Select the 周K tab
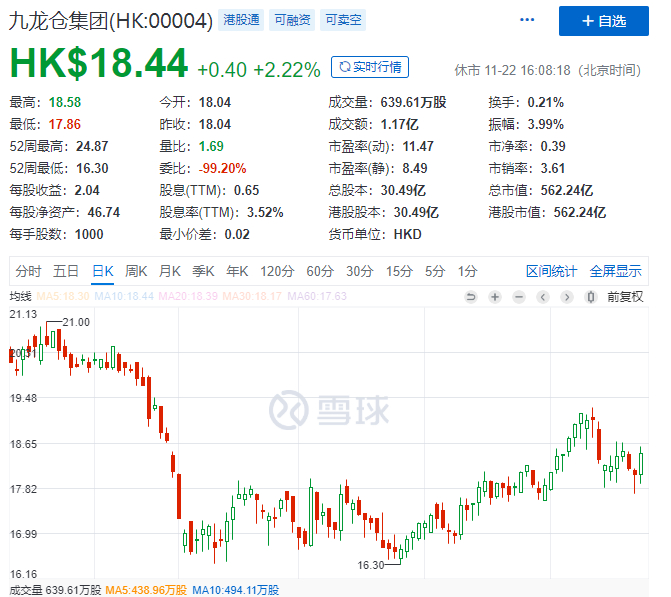671x597 pixels. click(136, 271)
